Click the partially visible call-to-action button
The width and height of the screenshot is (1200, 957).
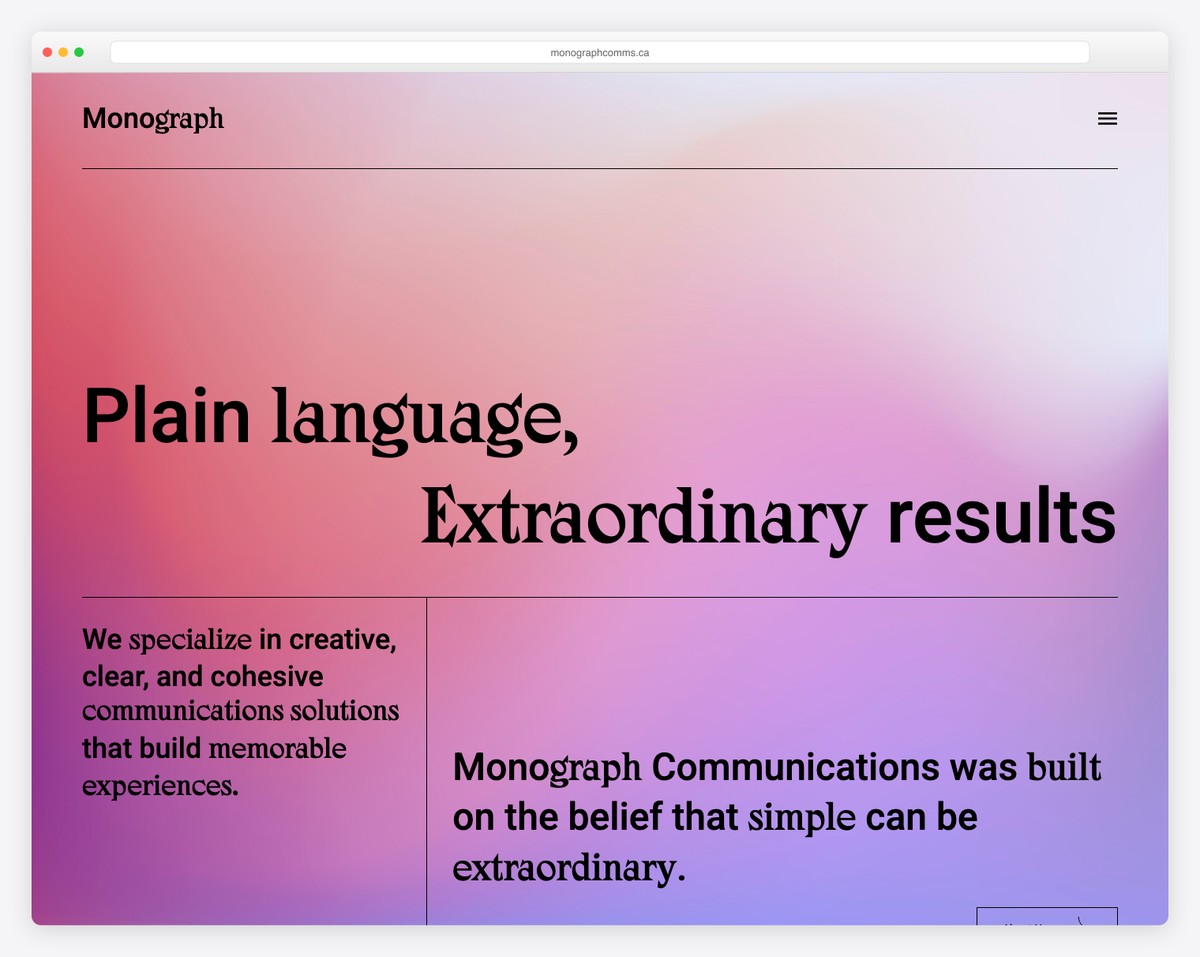coord(1045,920)
